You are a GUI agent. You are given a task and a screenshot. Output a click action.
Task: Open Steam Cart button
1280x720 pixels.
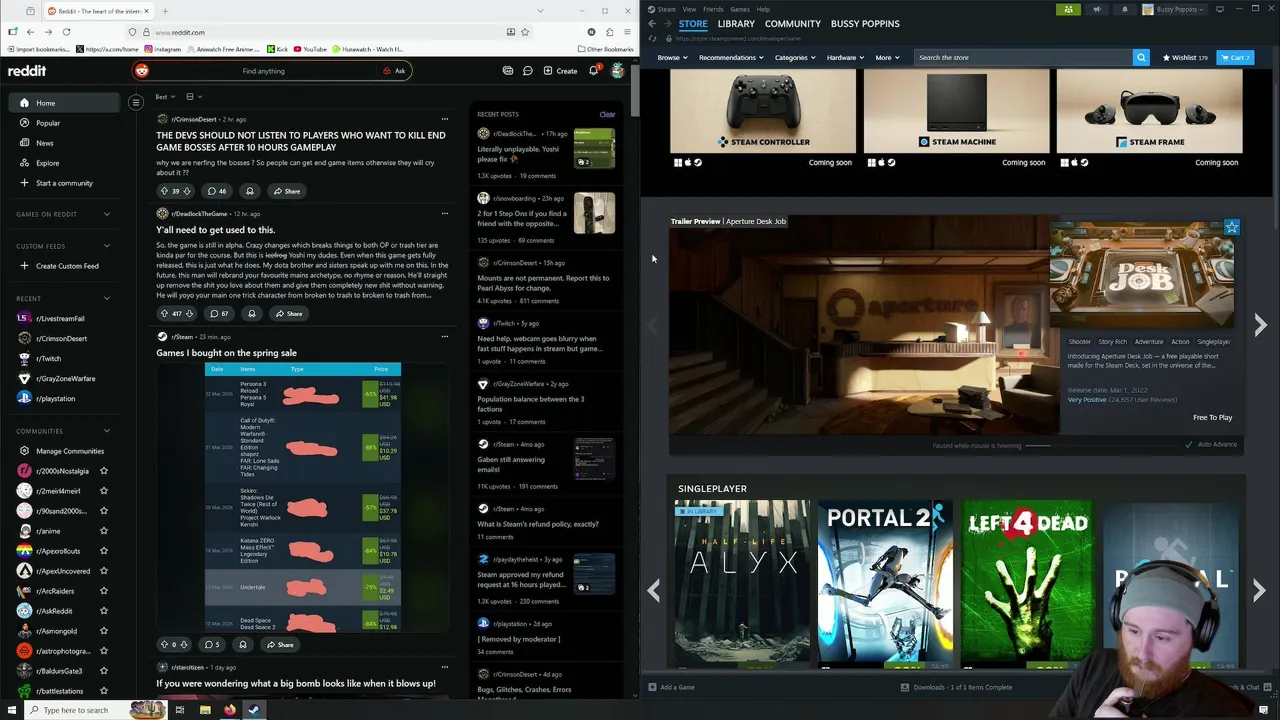pyautogui.click(x=1235, y=57)
